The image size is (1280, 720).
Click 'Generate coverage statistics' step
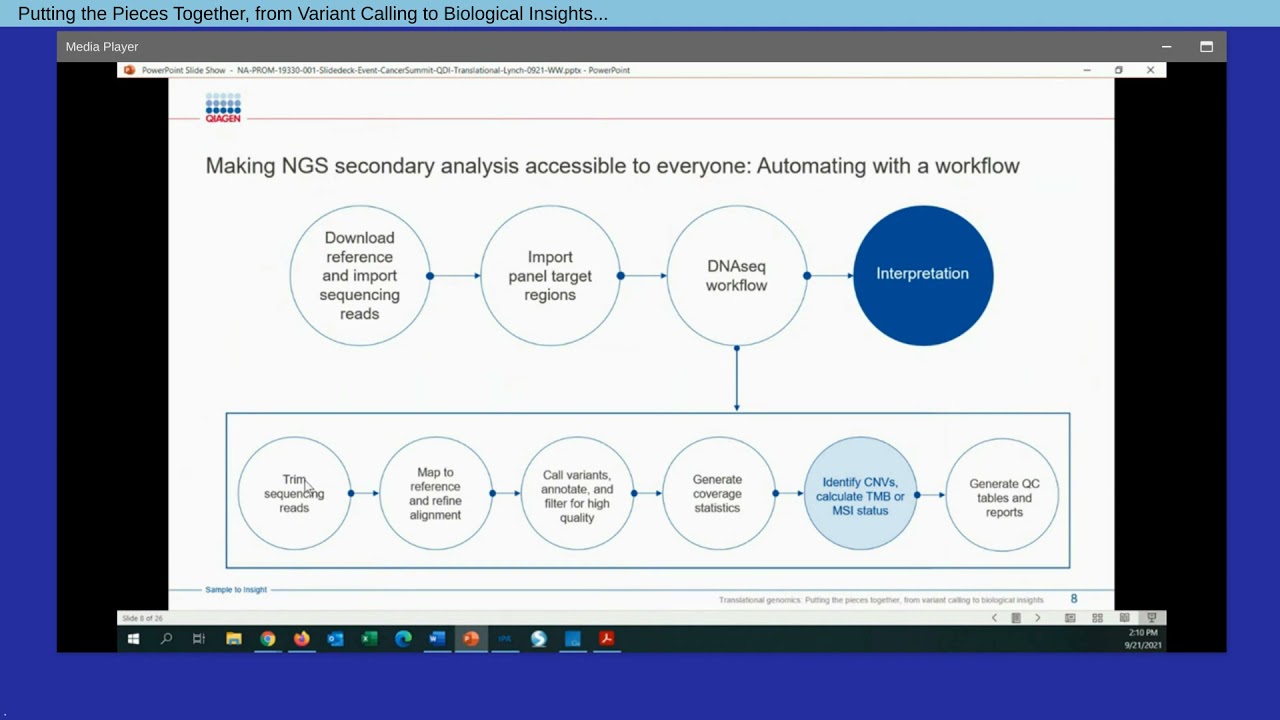click(x=718, y=493)
